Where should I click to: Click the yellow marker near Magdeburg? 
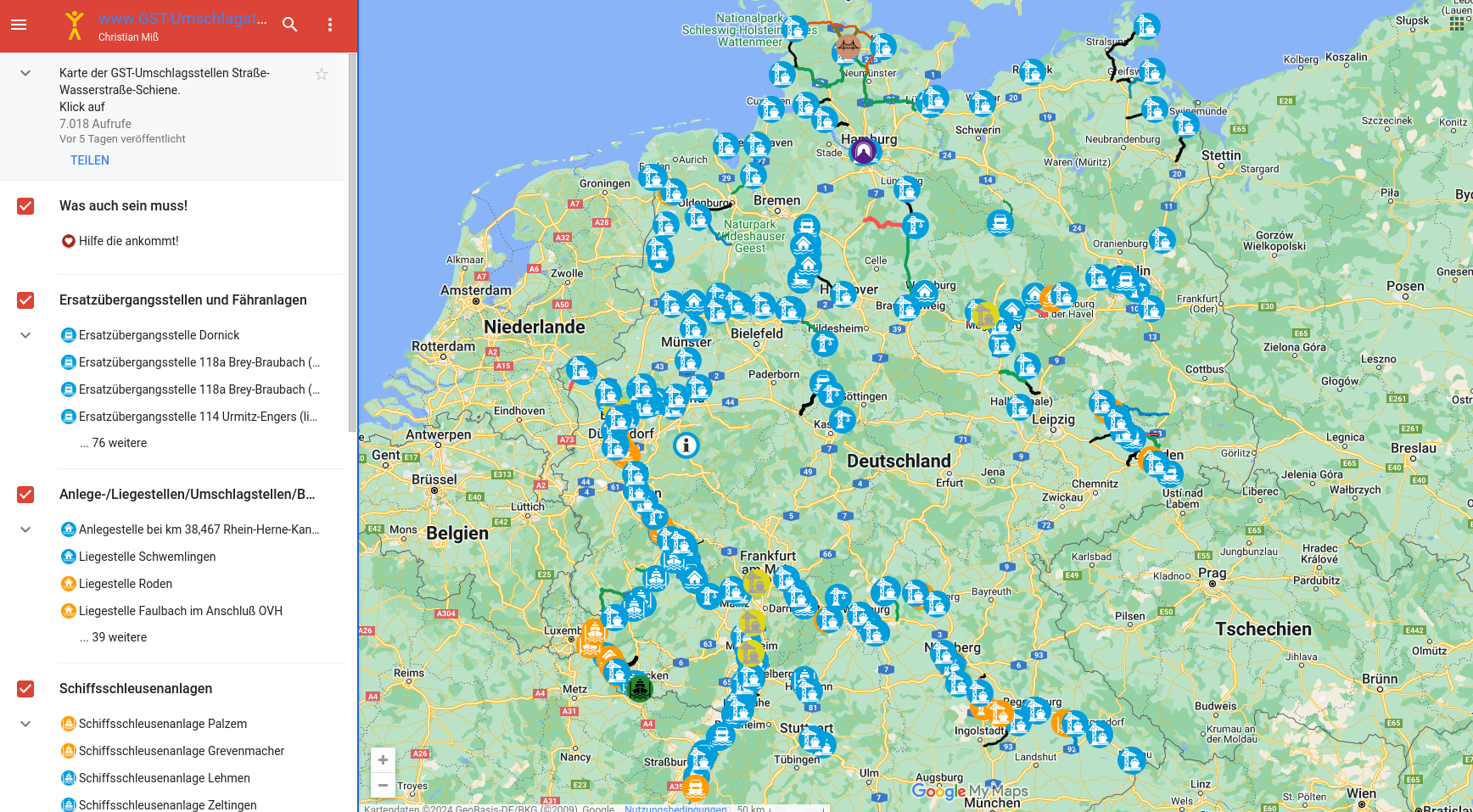pyautogui.click(x=985, y=316)
